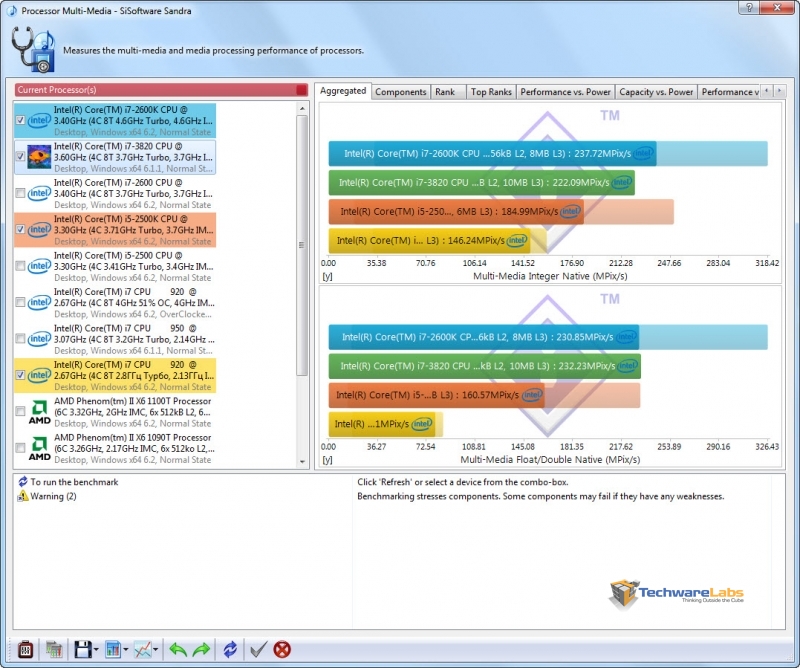800x668 pixels.
Task: Click the Intel logo beside i7-2600K CPU row
Action: pyautogui.click(x=39, y=120)
